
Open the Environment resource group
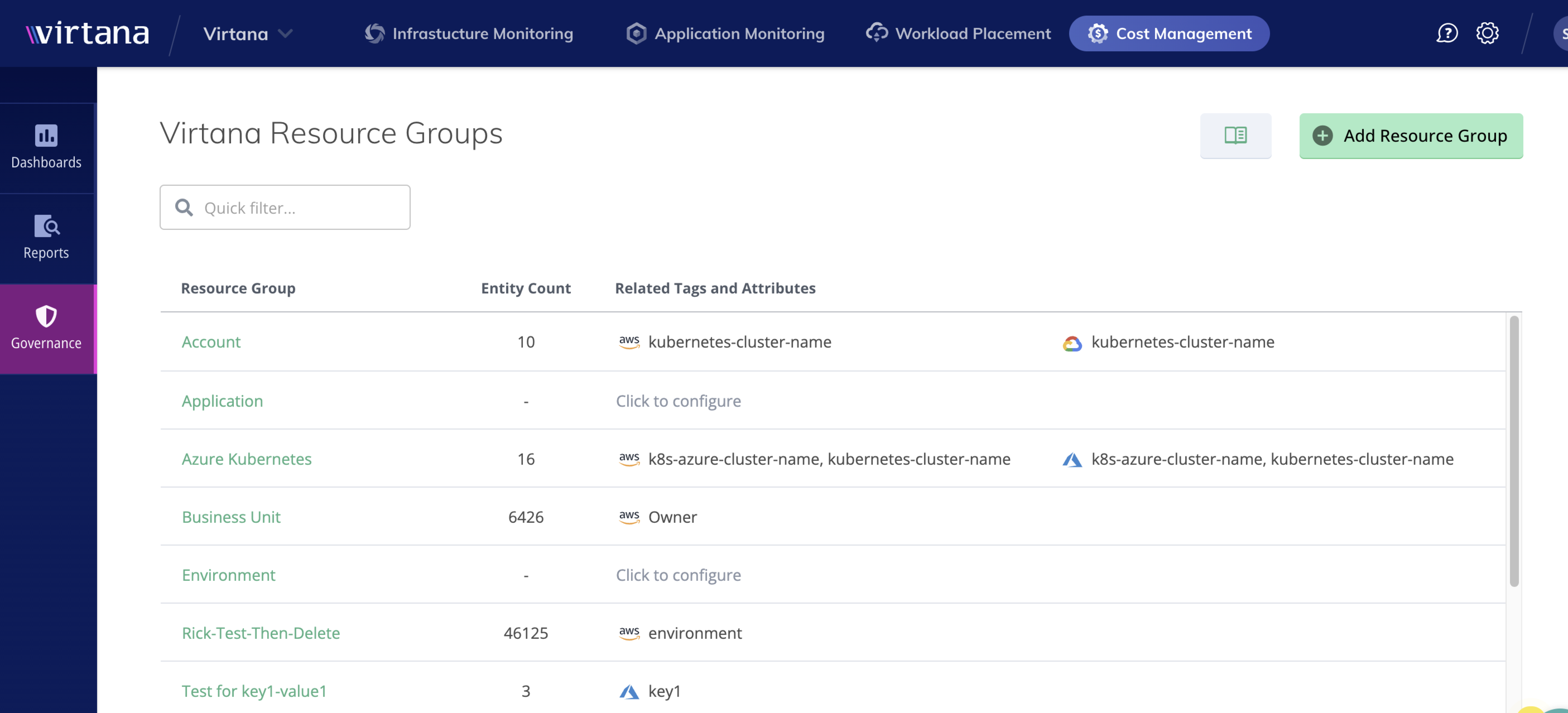click(228, 575)
